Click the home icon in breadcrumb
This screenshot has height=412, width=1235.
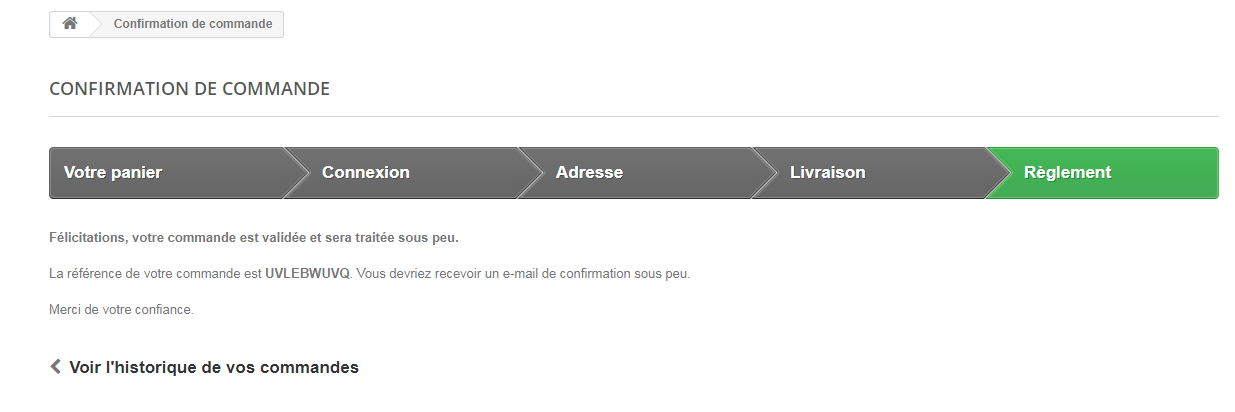point(70,24)
